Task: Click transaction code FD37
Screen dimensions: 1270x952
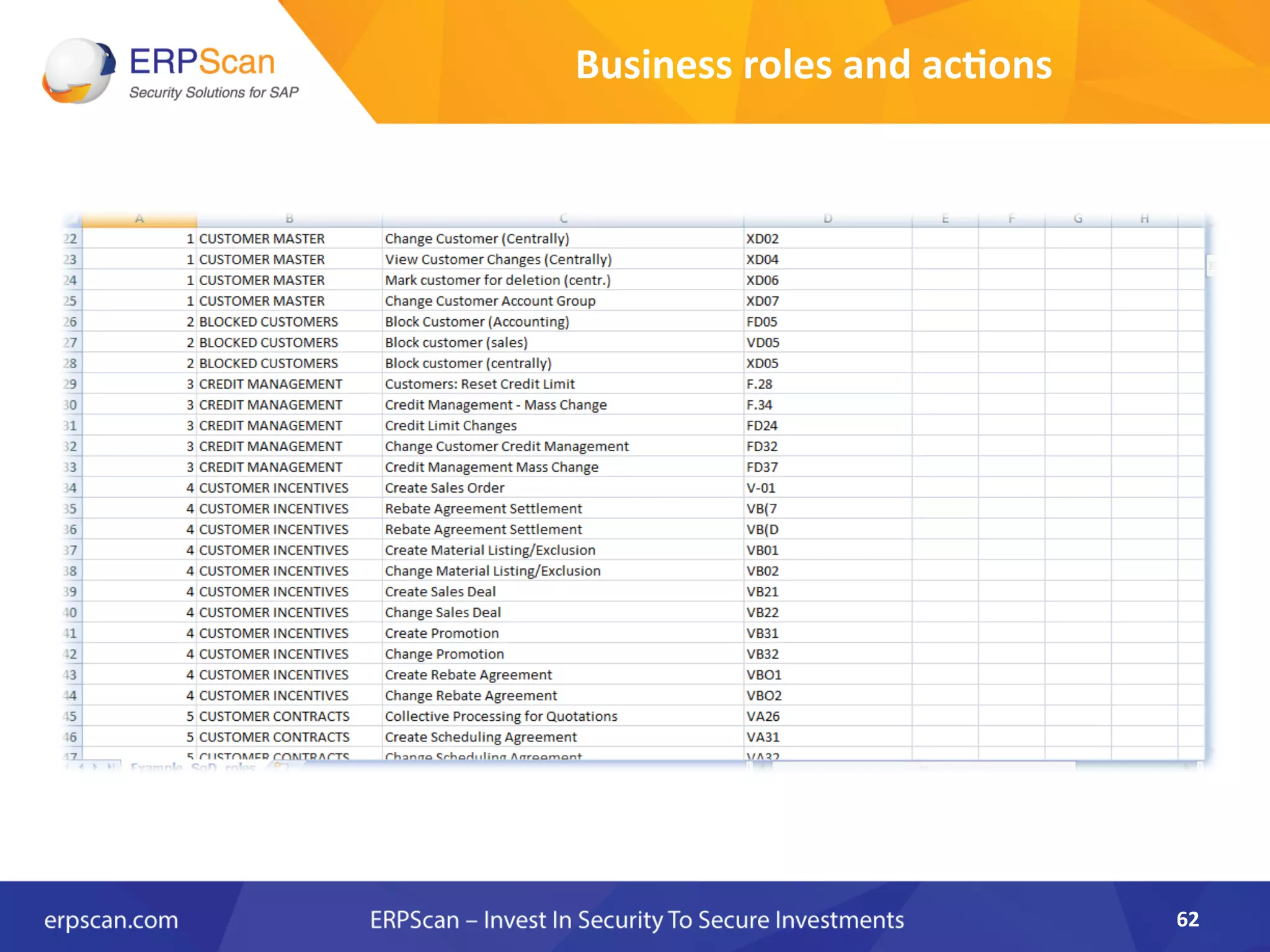Action: (x=828, y=467)
